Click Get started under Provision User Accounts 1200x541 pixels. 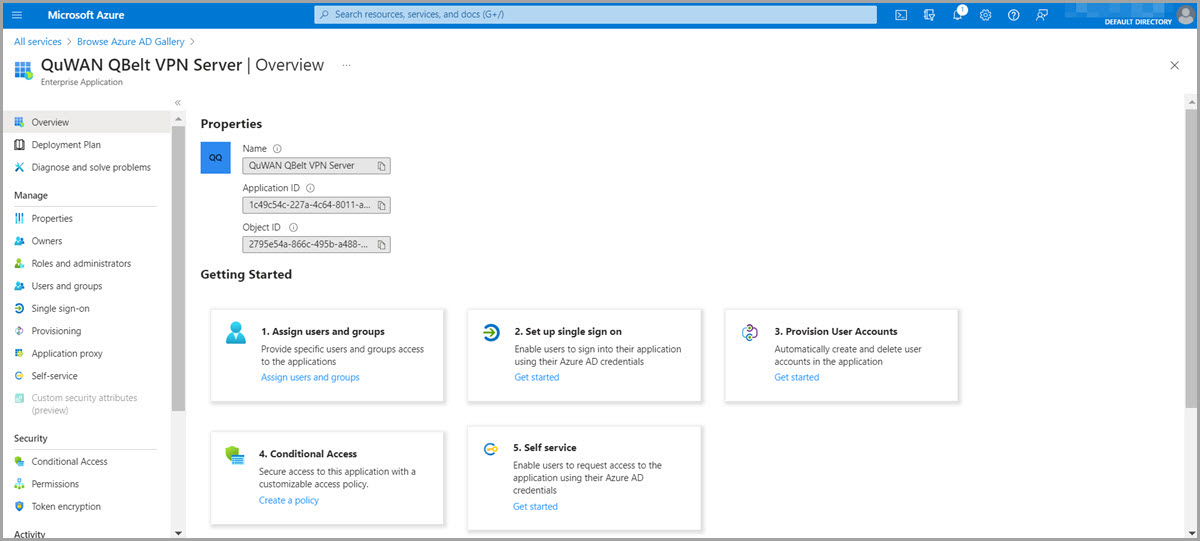[x=796, y=377]
